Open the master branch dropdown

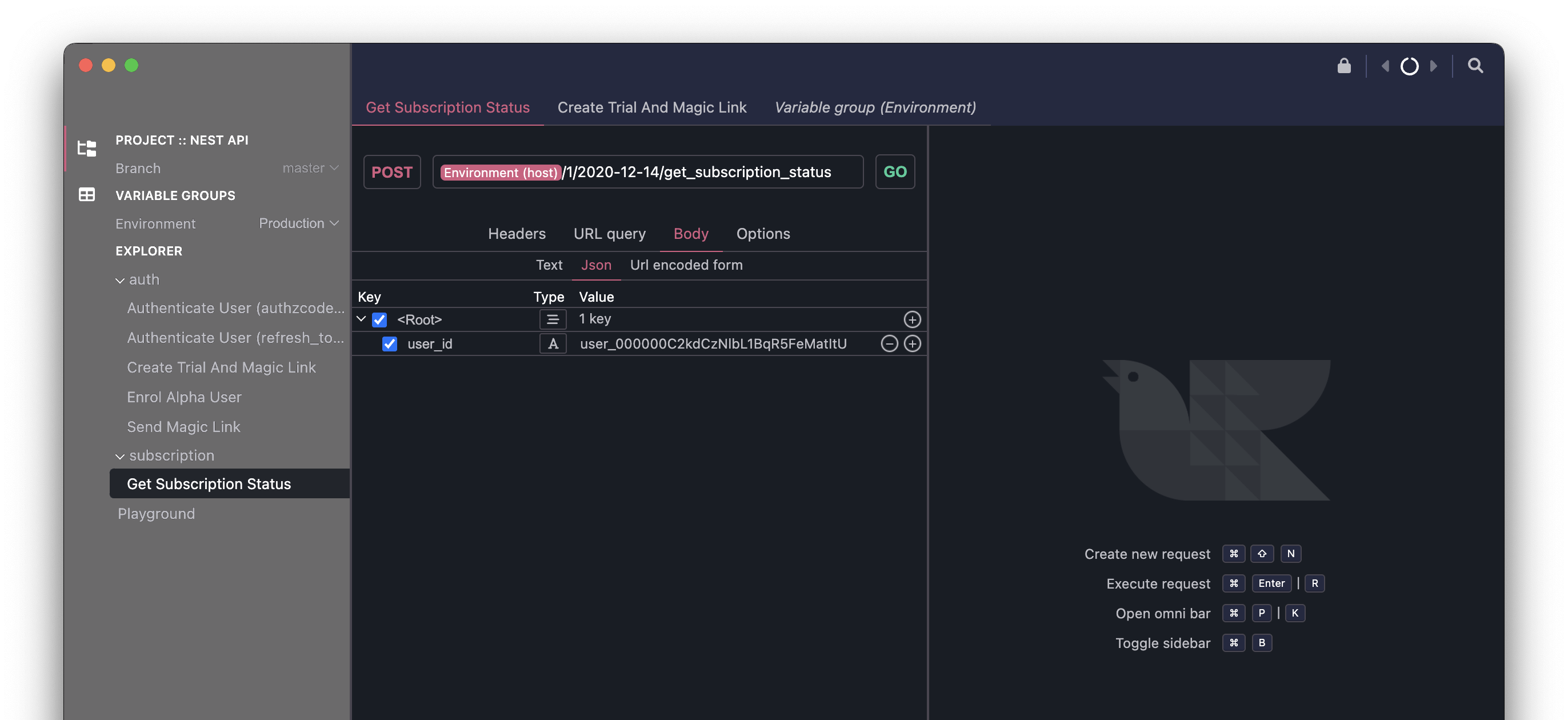310,168
